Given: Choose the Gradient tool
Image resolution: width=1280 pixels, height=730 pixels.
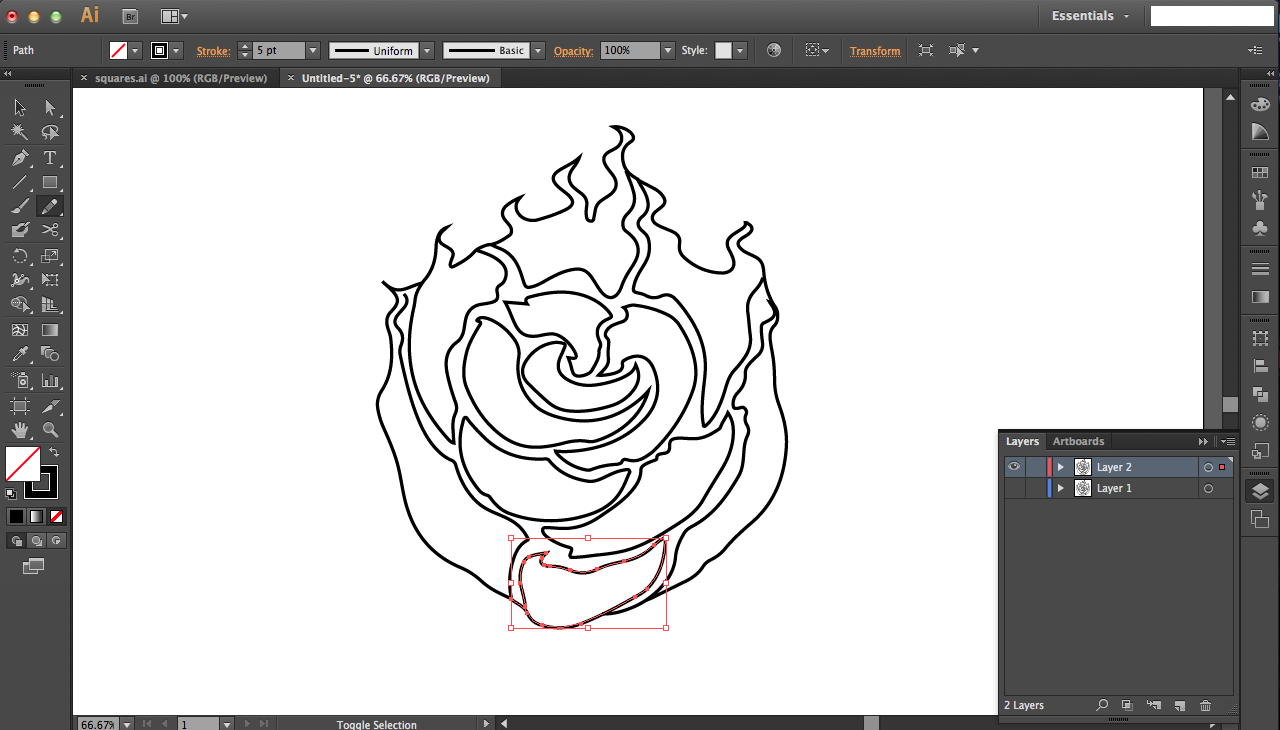Looking at the screenshot, I should click(50, 330).
